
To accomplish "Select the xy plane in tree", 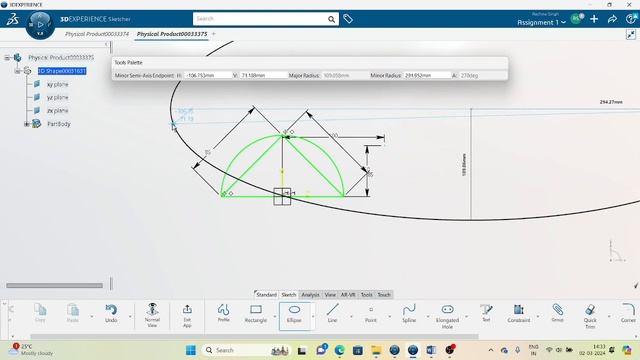I will point(57,84).
